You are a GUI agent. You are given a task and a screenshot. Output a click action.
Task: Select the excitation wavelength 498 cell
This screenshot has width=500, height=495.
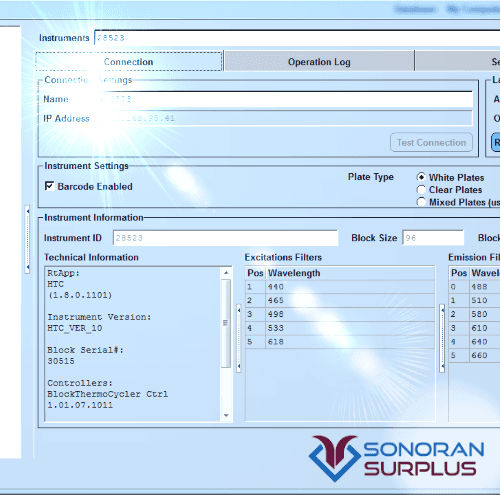coord(350,314)
